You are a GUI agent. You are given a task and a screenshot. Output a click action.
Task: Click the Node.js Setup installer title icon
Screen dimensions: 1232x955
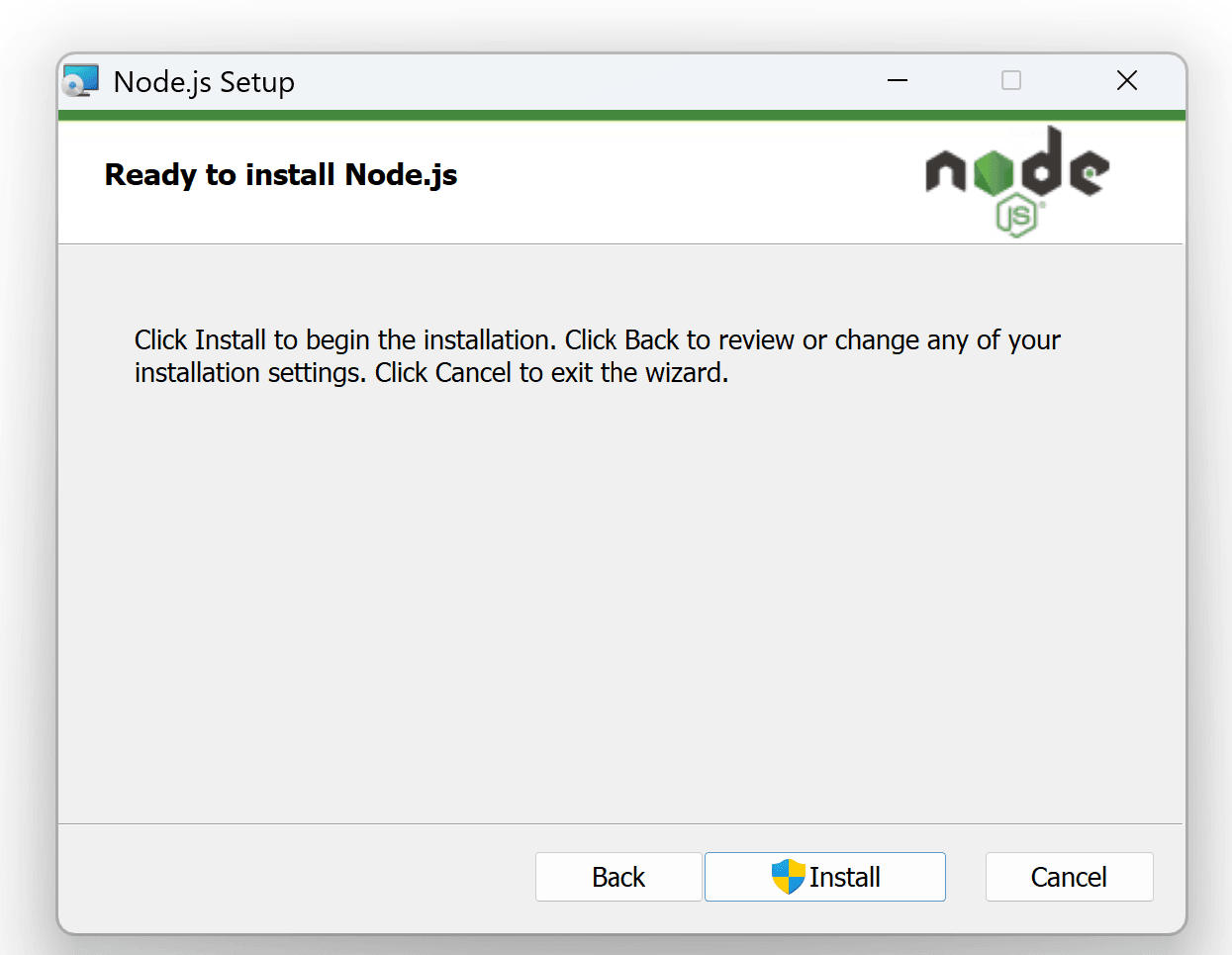point(81,81)
